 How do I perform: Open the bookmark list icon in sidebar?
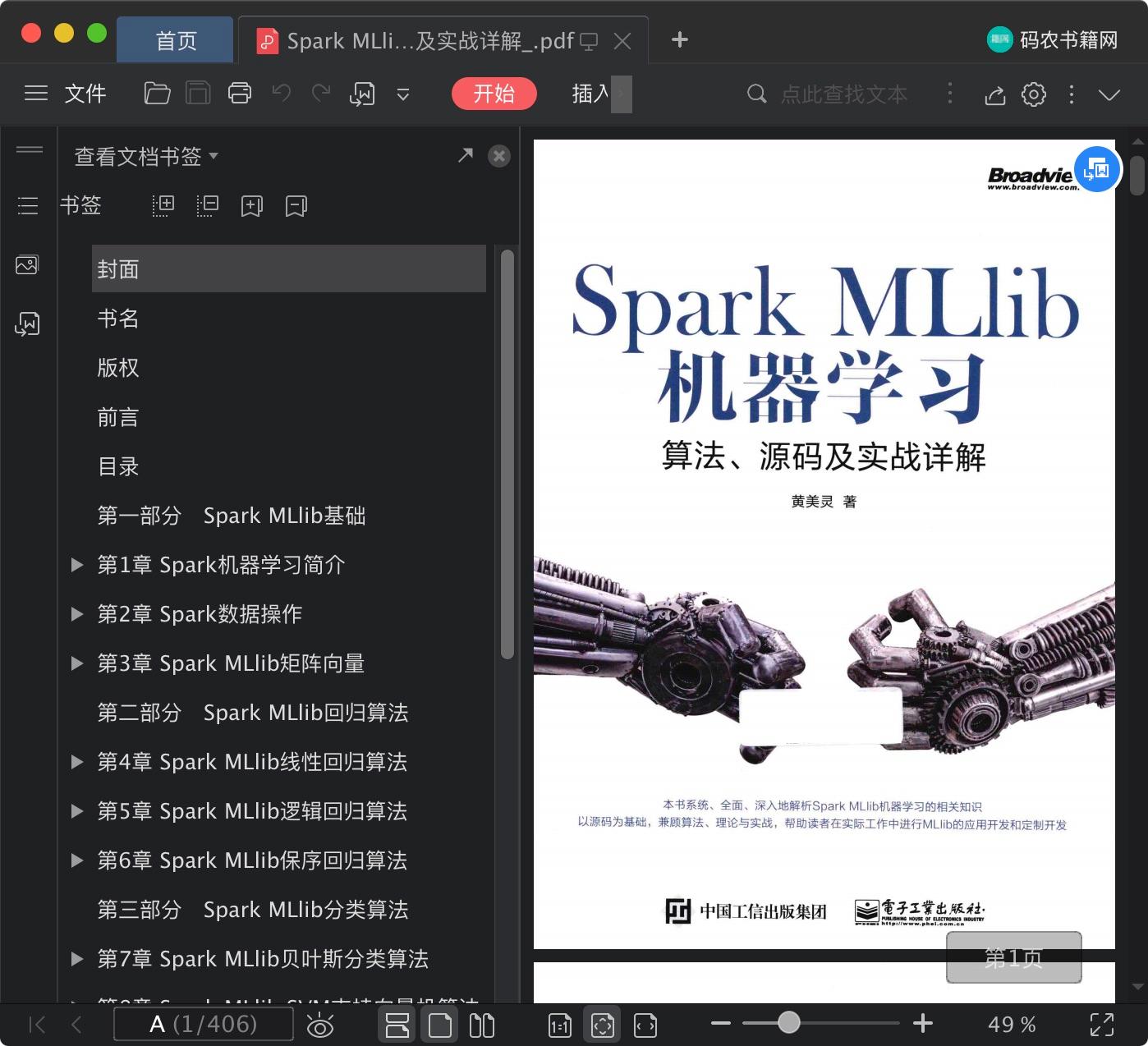pos(28,205)
